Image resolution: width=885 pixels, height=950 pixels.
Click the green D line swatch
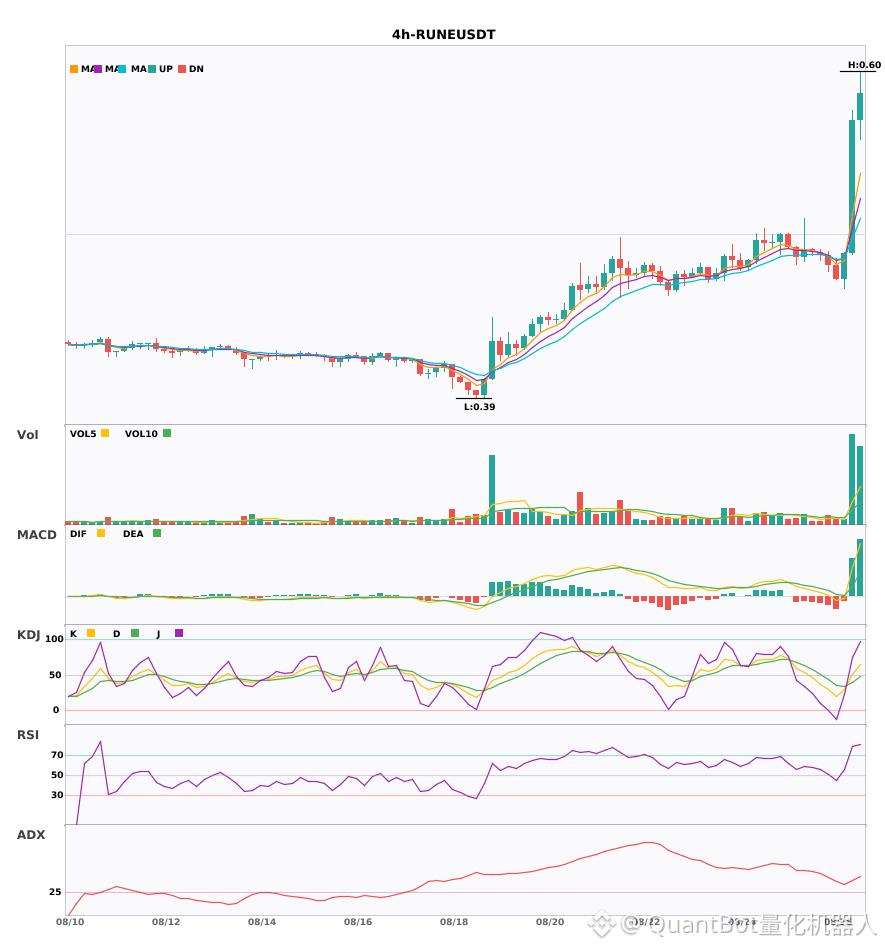click(x=135, y=633)
